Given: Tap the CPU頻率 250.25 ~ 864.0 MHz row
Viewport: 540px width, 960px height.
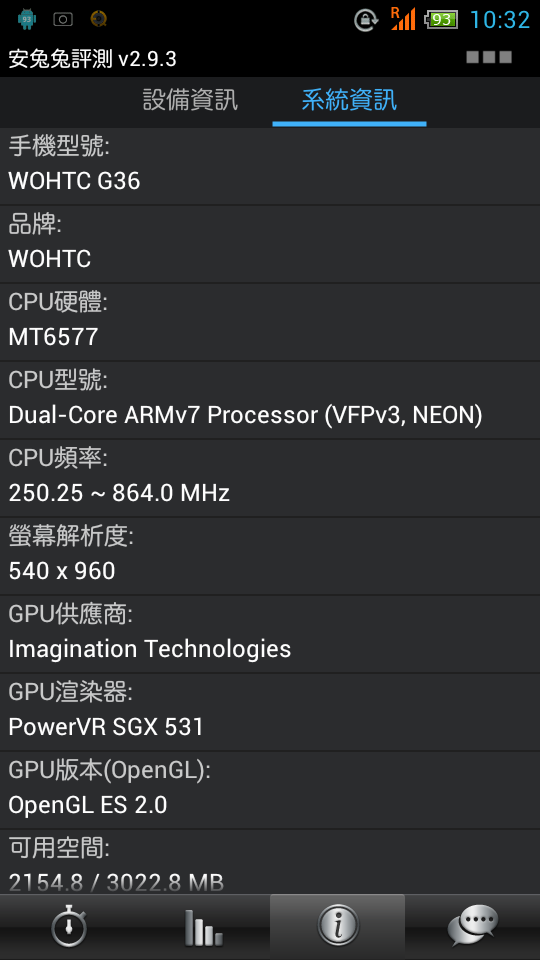Looking at the screenshot, I should 270,478.
